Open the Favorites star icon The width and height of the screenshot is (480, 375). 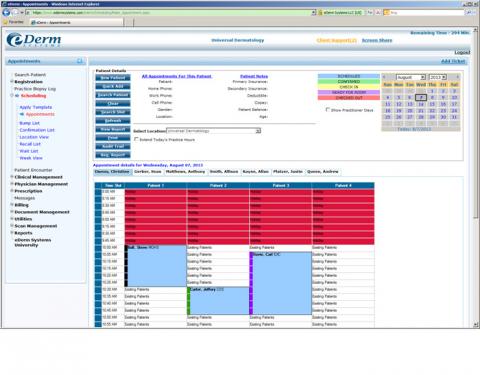pyautogui.click(x=5, y=22)
